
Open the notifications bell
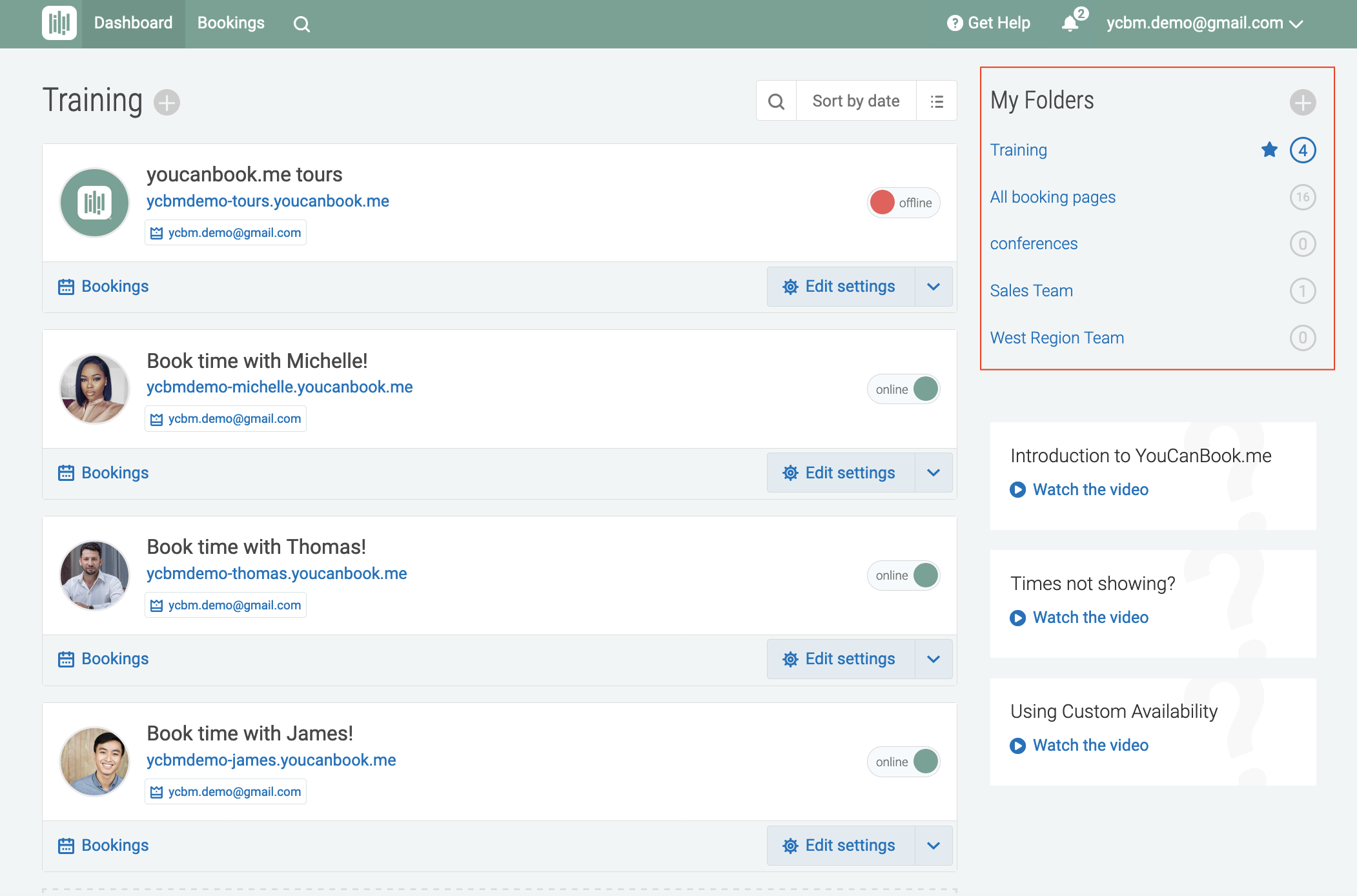[x=1070, y=23]
